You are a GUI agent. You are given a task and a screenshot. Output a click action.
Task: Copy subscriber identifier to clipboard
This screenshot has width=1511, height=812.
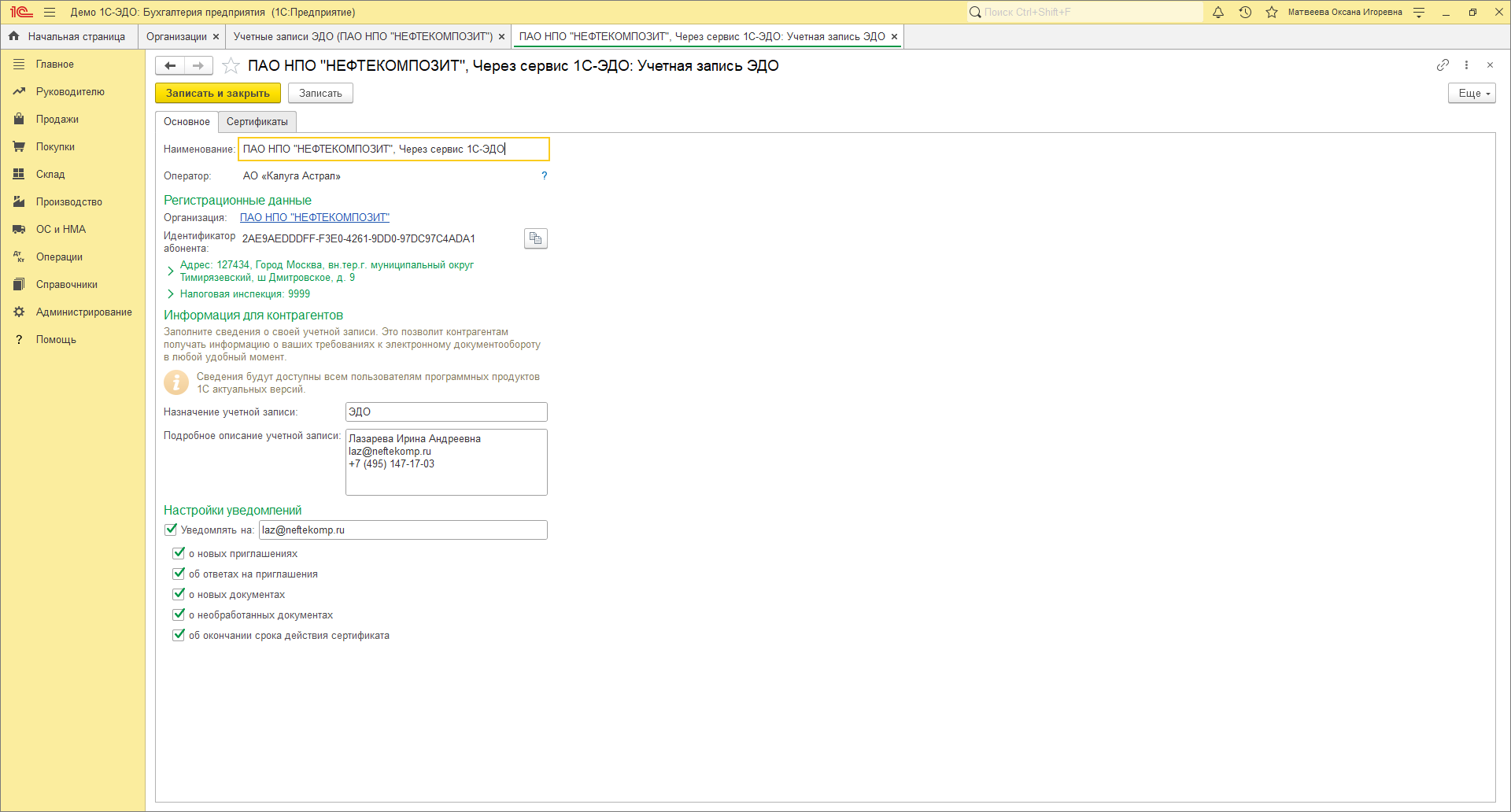click(x=535, y=238)
